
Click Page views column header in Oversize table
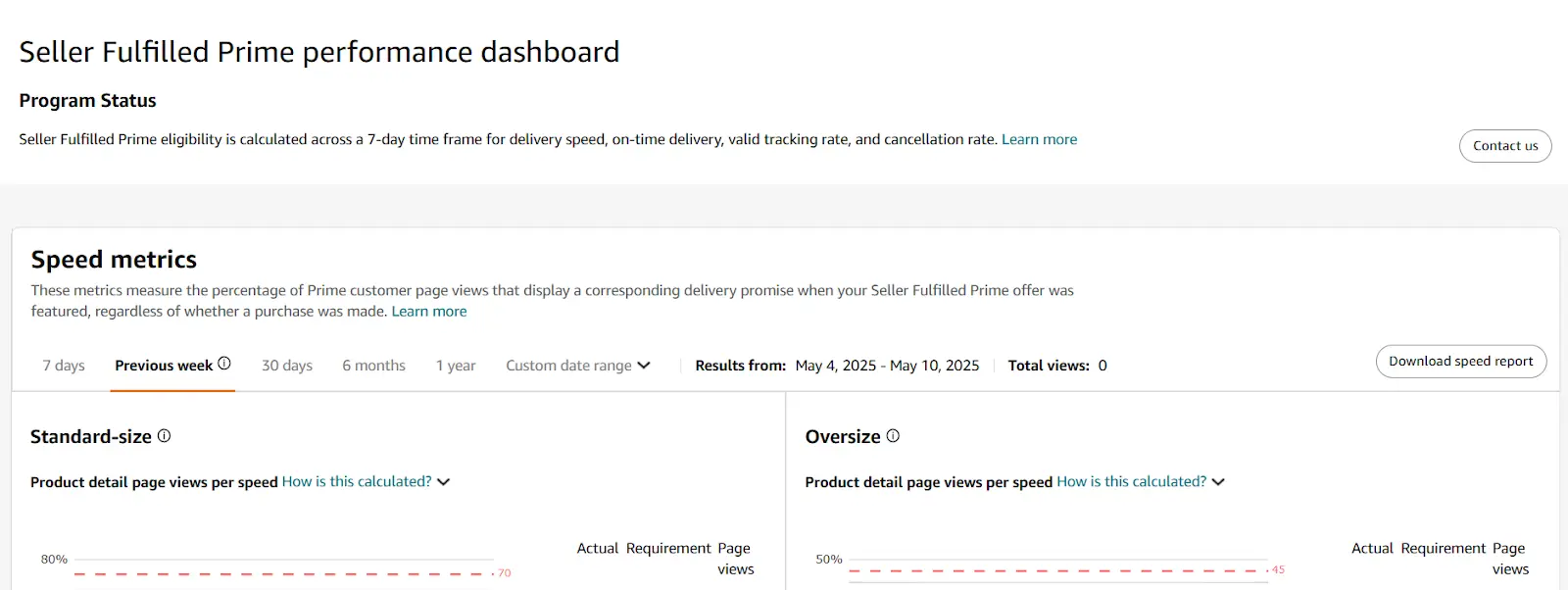[x=1509, y=559]
